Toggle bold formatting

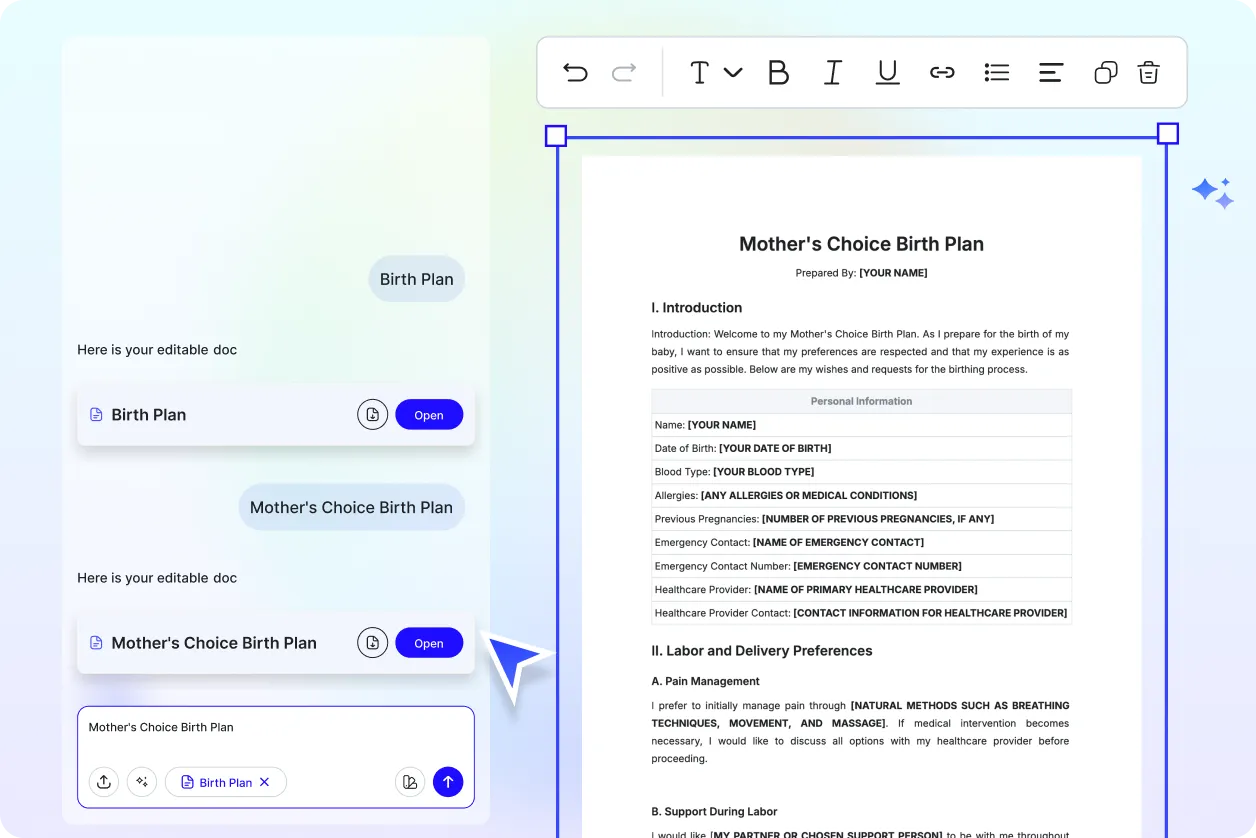[x=778, y=72]
